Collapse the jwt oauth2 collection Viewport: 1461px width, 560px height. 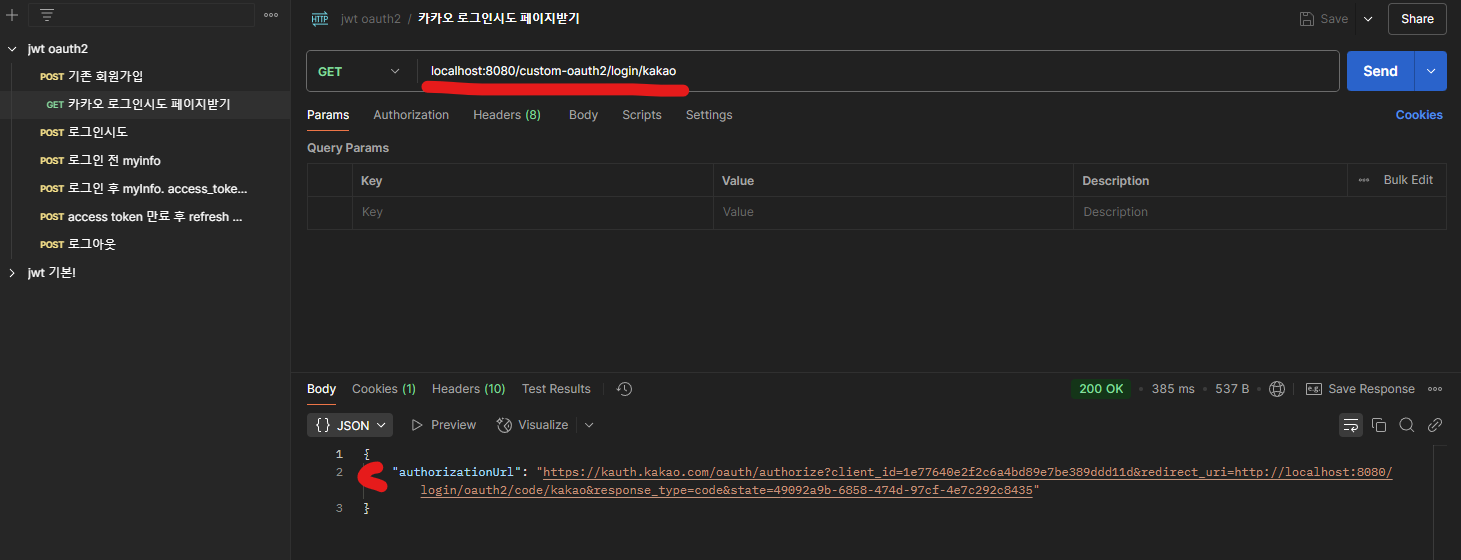12,48
